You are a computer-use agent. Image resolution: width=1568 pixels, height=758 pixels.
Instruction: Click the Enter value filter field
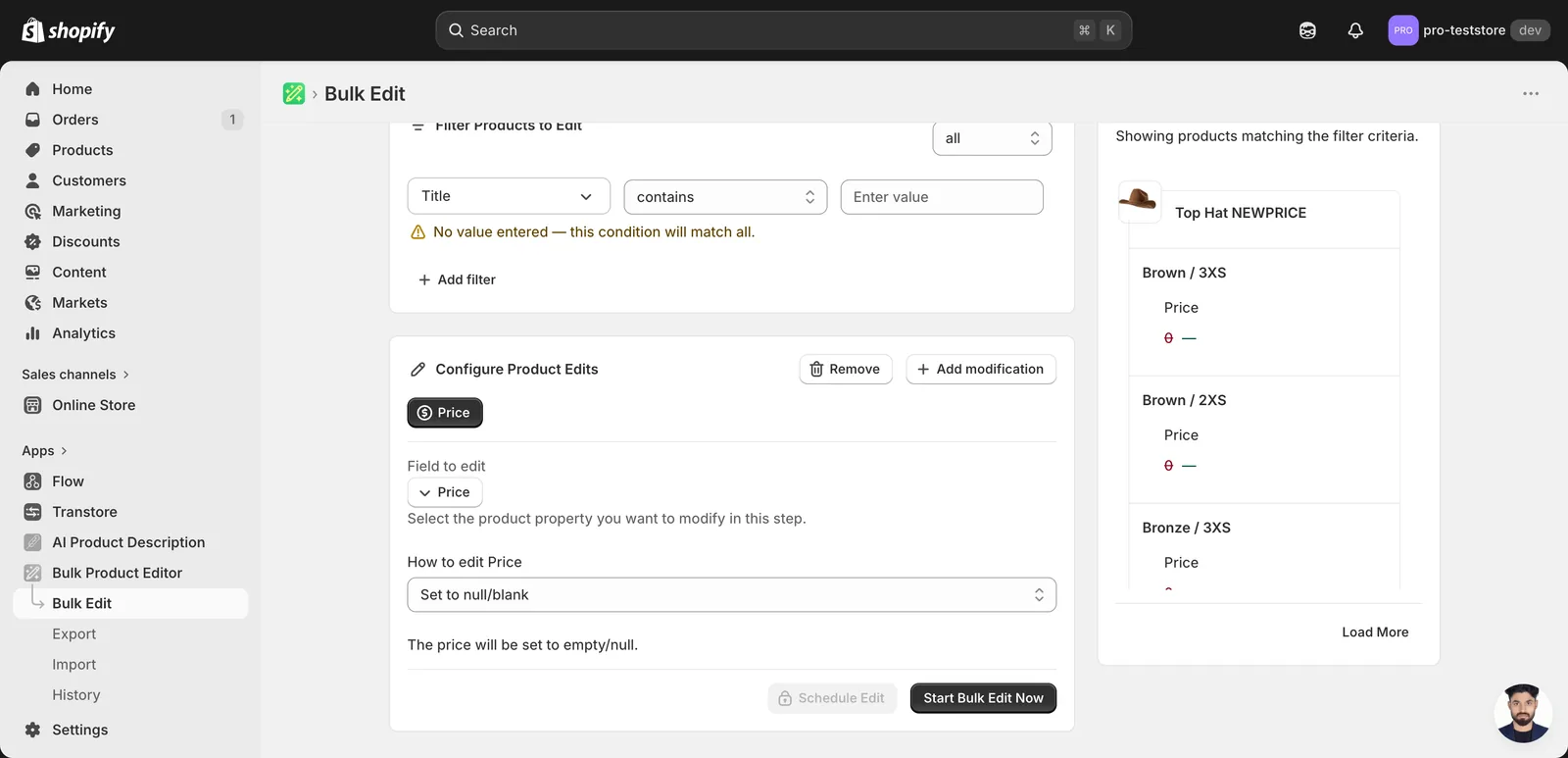click(x=942, y=197)
